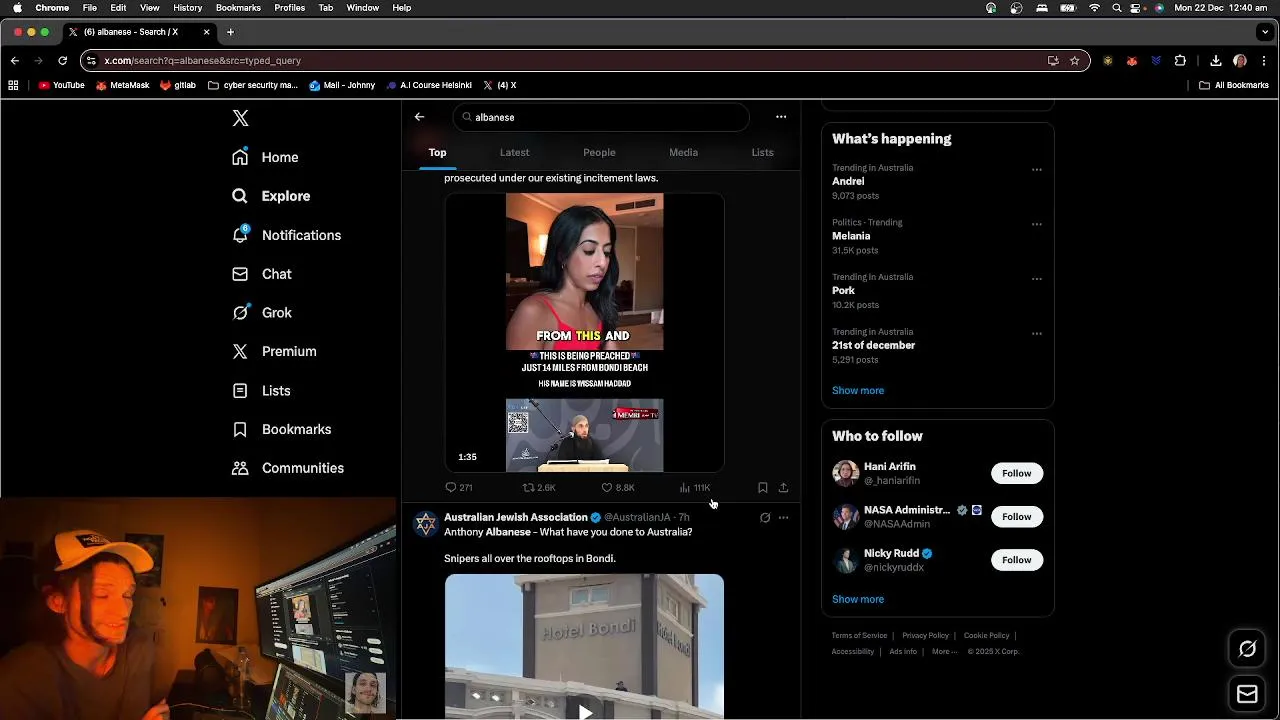Click the X logo in sidebar
Image resolution: width=1280 pixels, height=720 pixels.
coord(240,118)
